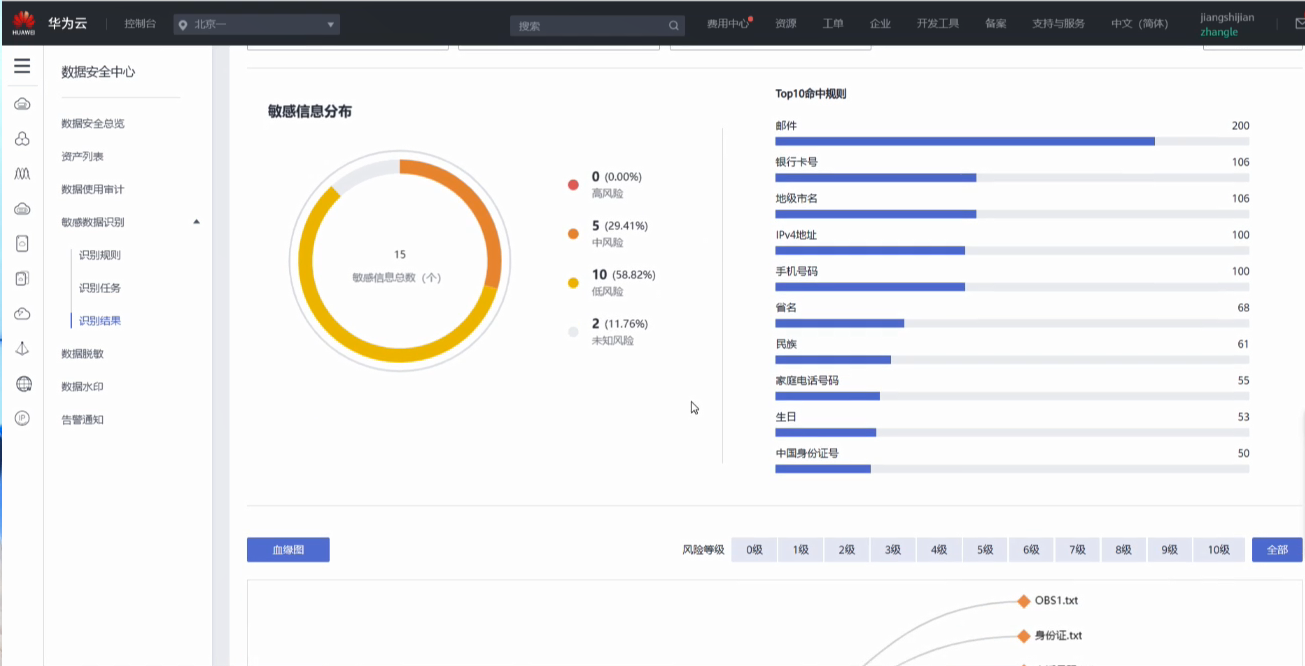Image resolution: width=1305 pixels, height=666 pixels.
Task: Switch language via 中文(简体)
Action: [1139, 24]
